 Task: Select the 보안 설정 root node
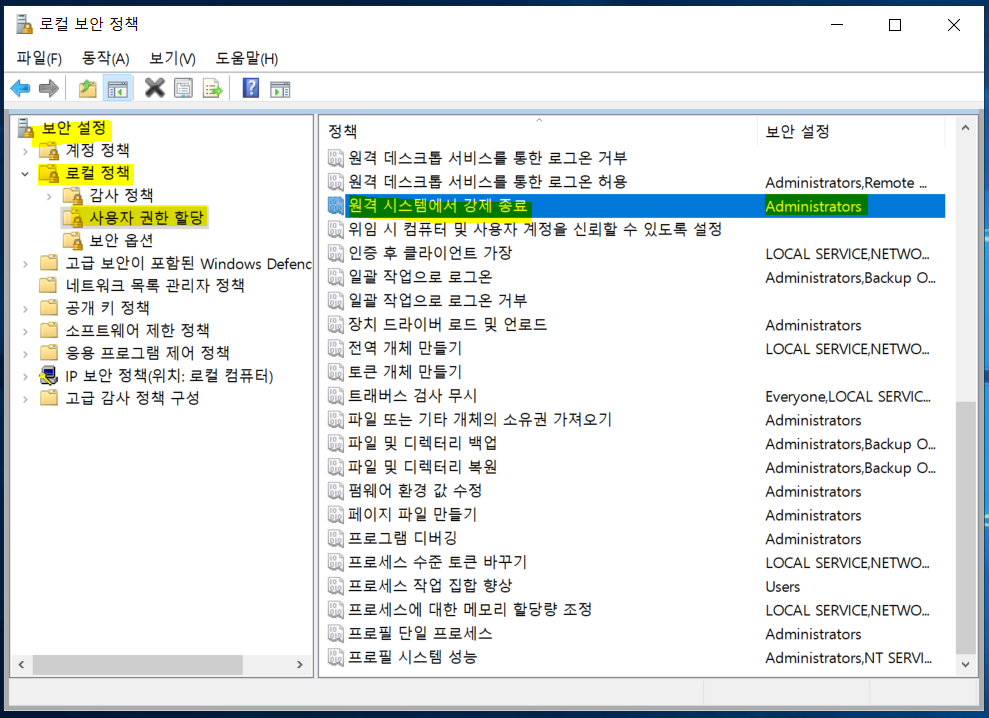[74, 129]
